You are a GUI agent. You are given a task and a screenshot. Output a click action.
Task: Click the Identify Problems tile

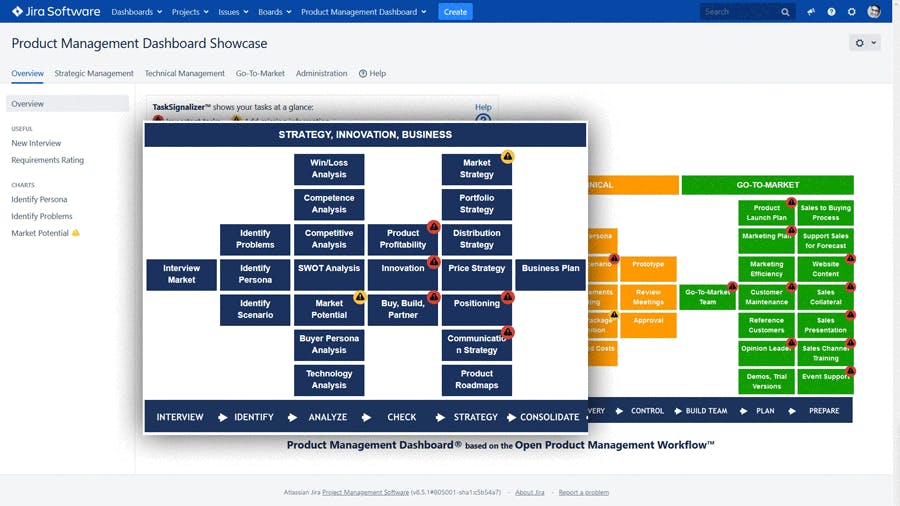[255, 239]
